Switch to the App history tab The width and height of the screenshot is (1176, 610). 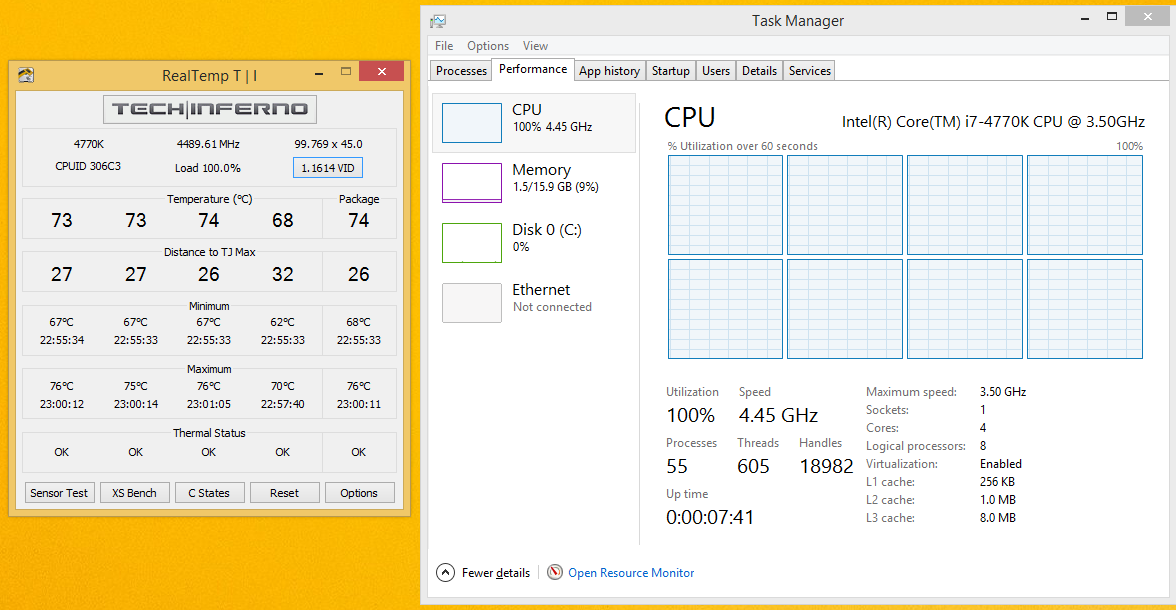click(609, 71)
